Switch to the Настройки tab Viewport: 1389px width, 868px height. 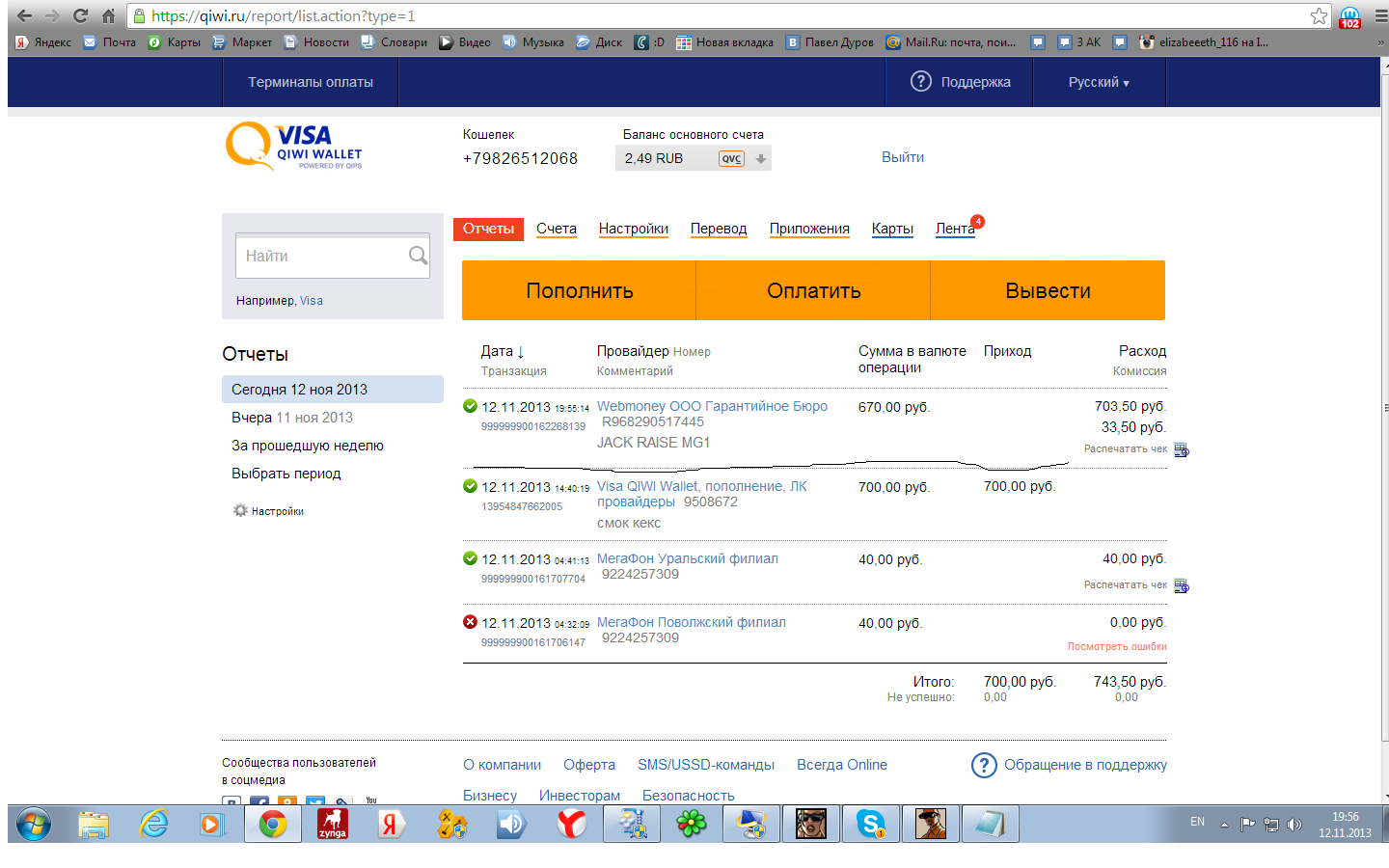(634, 229)
